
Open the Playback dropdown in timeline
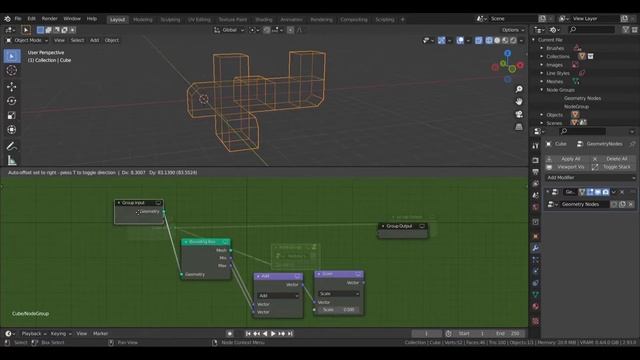pyautogui.click(x=33, y=334)
